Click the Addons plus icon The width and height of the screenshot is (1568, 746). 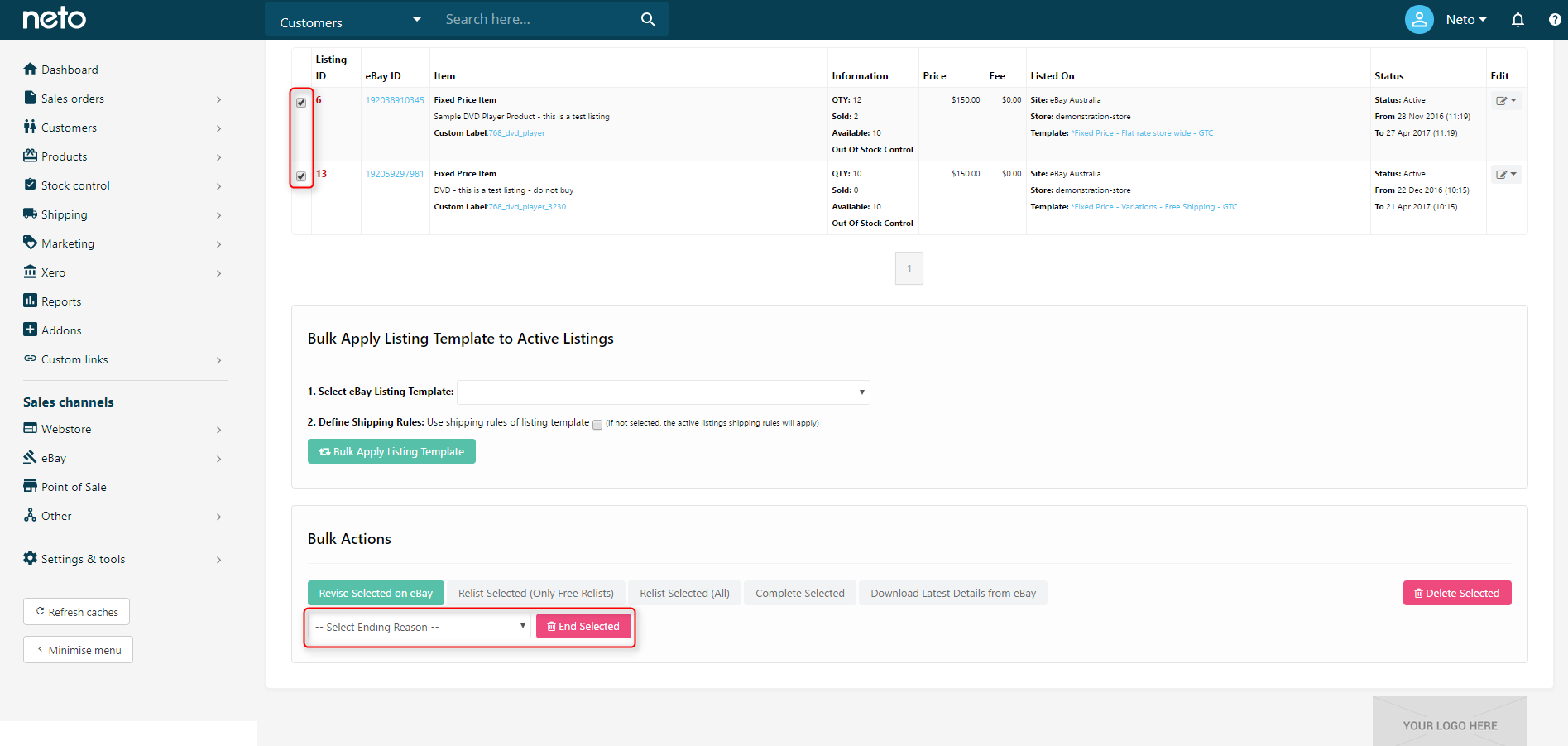tap(31, 330)
